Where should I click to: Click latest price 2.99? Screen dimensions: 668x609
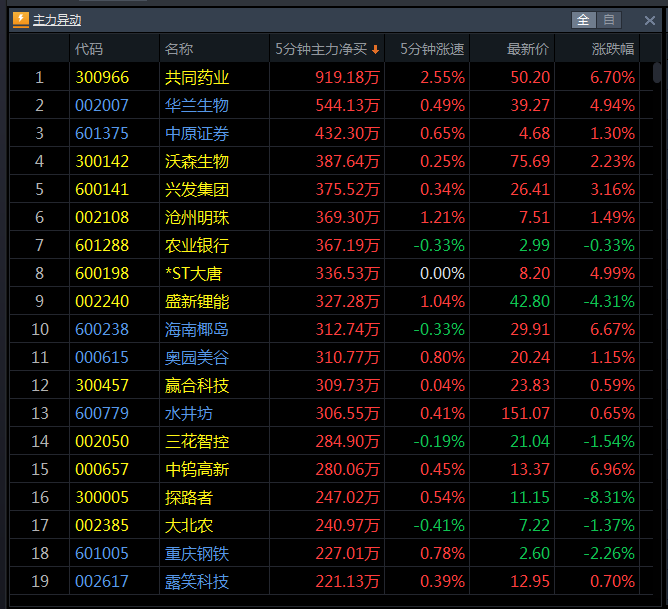click(x=535, y=245)
